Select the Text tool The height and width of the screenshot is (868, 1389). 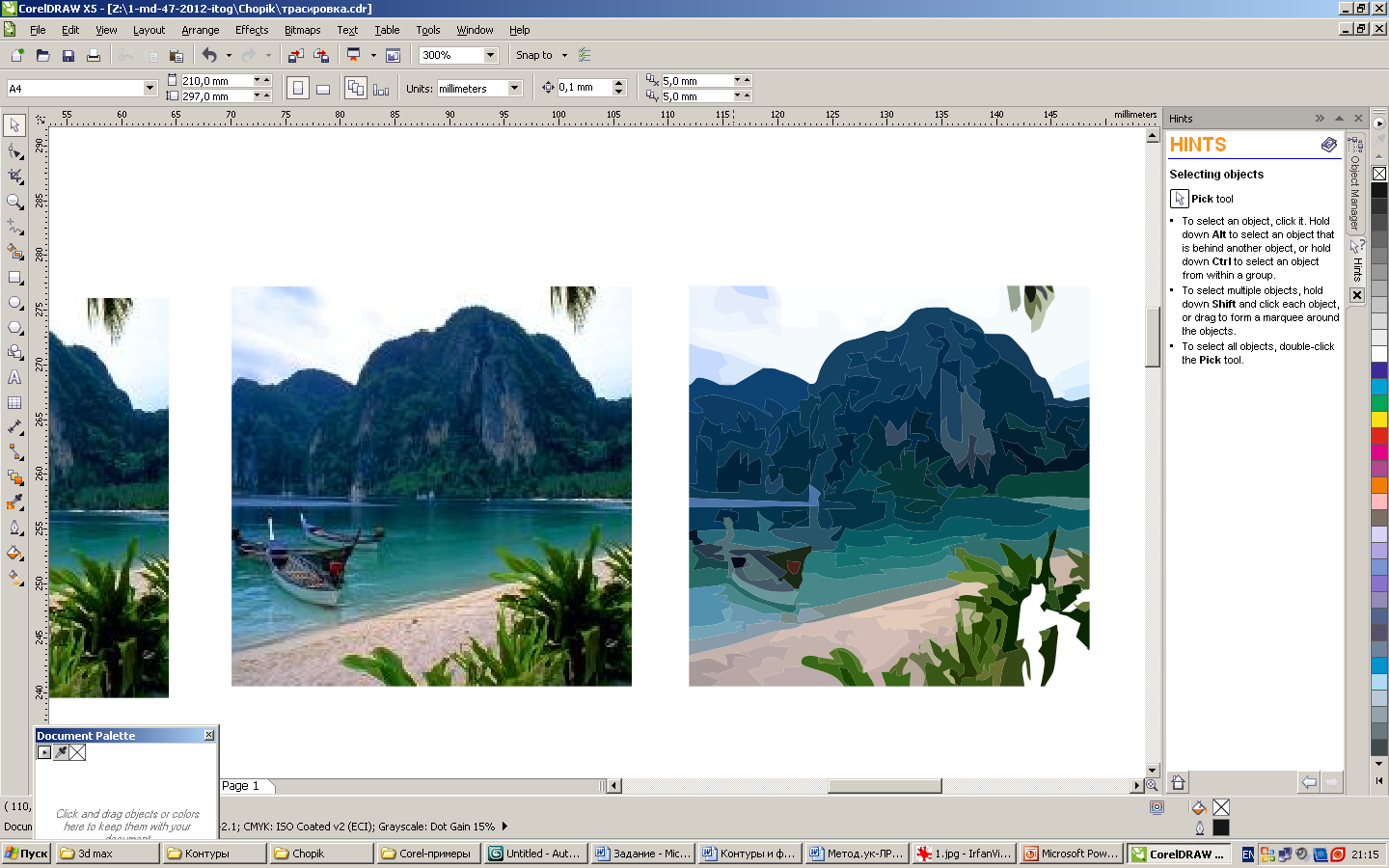pos(14,377)
